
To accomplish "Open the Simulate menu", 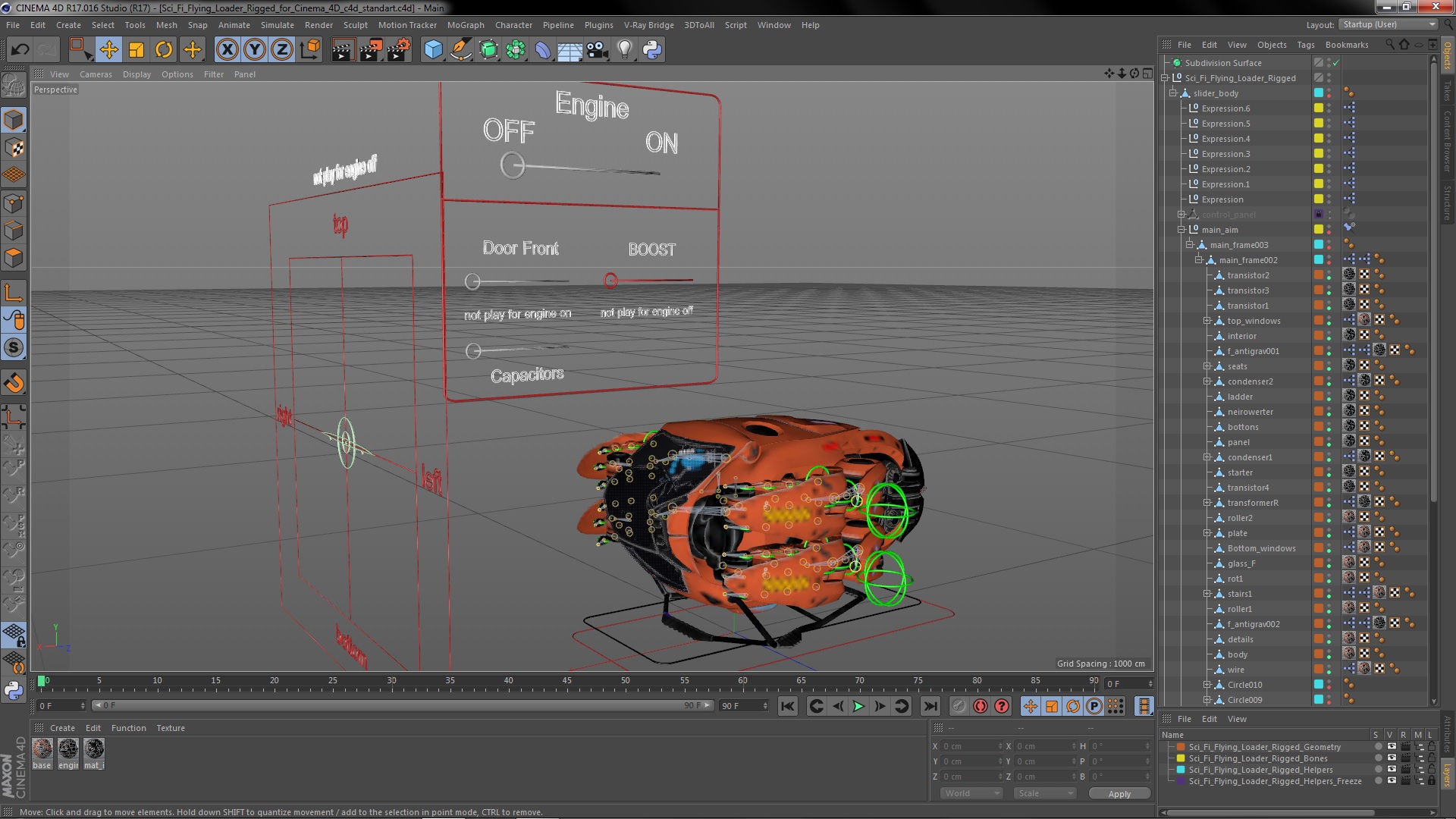I will coord(278,25).
